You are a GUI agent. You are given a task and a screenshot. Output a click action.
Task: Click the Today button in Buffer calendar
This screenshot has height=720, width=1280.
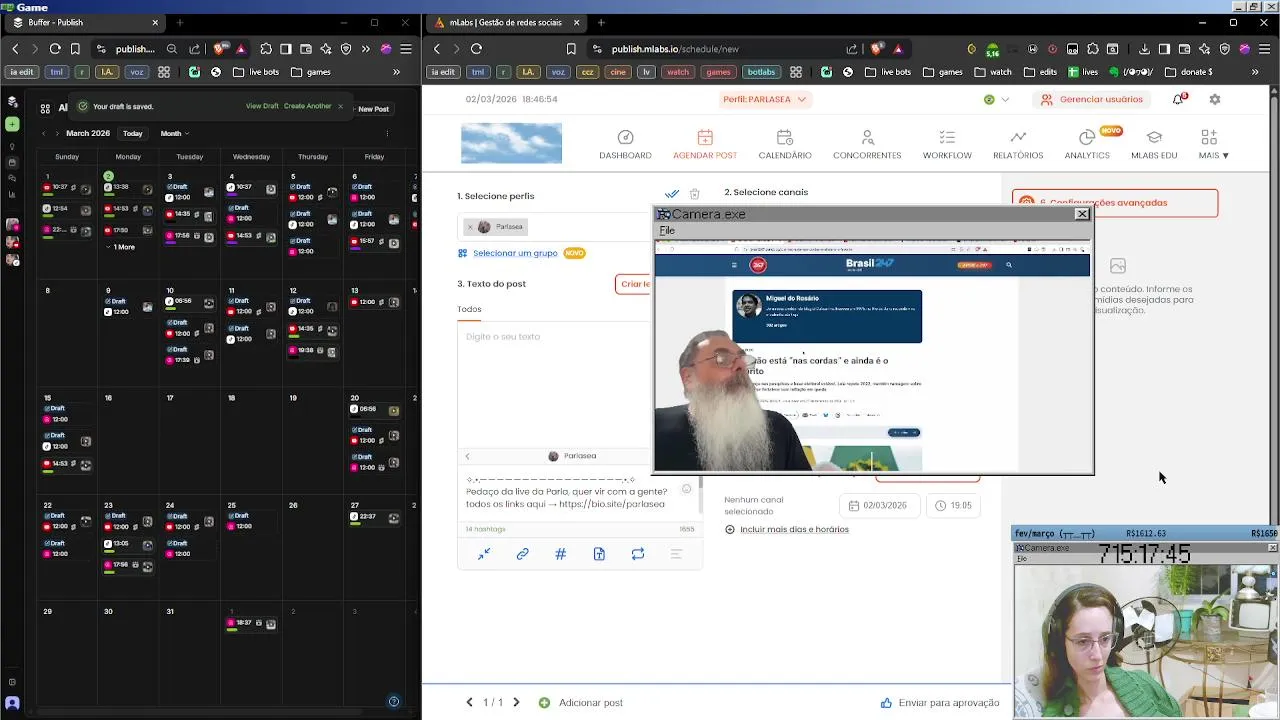tap(133, 133)
